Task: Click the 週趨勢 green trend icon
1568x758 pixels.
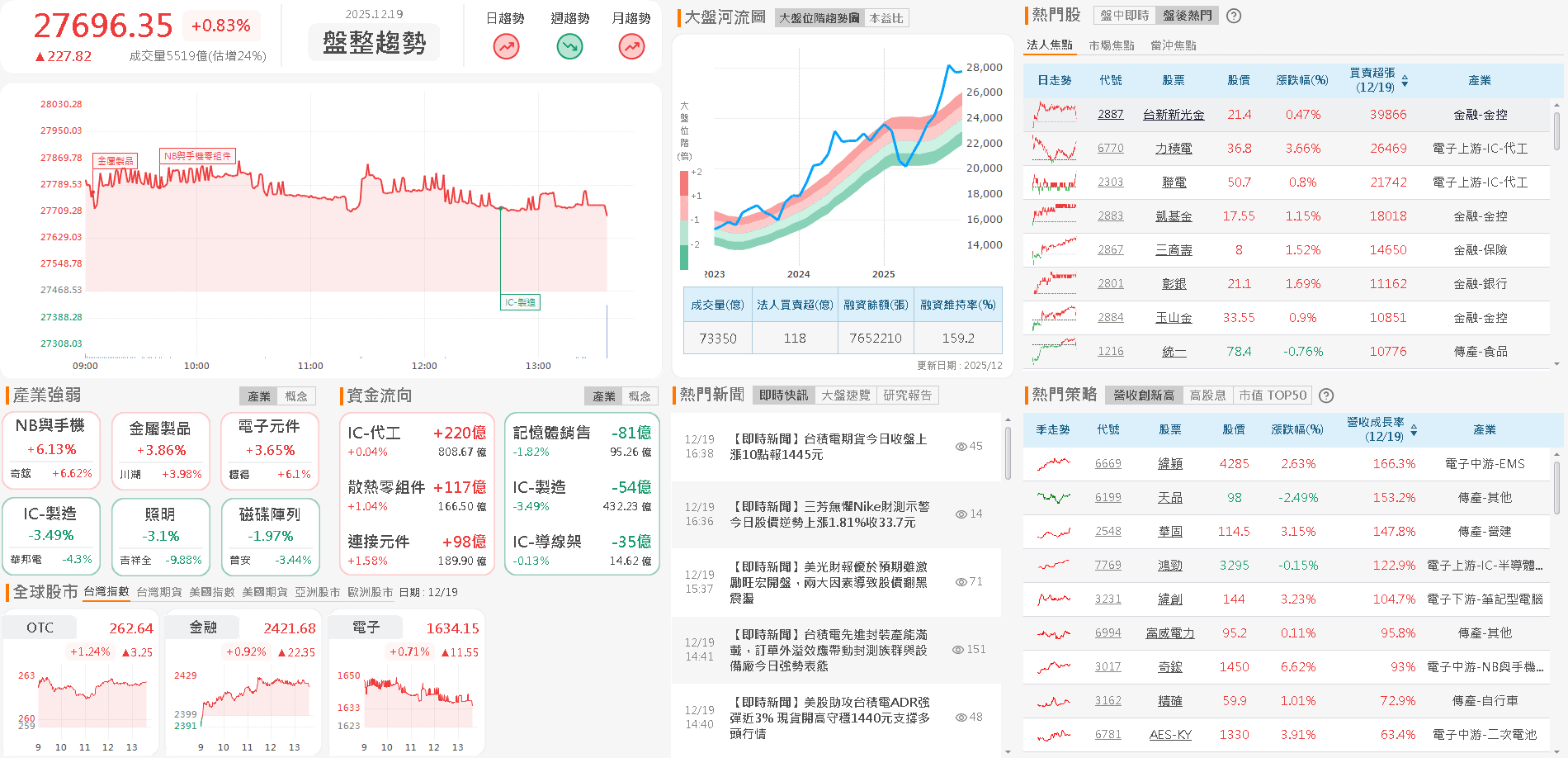Action: [569, 47]
